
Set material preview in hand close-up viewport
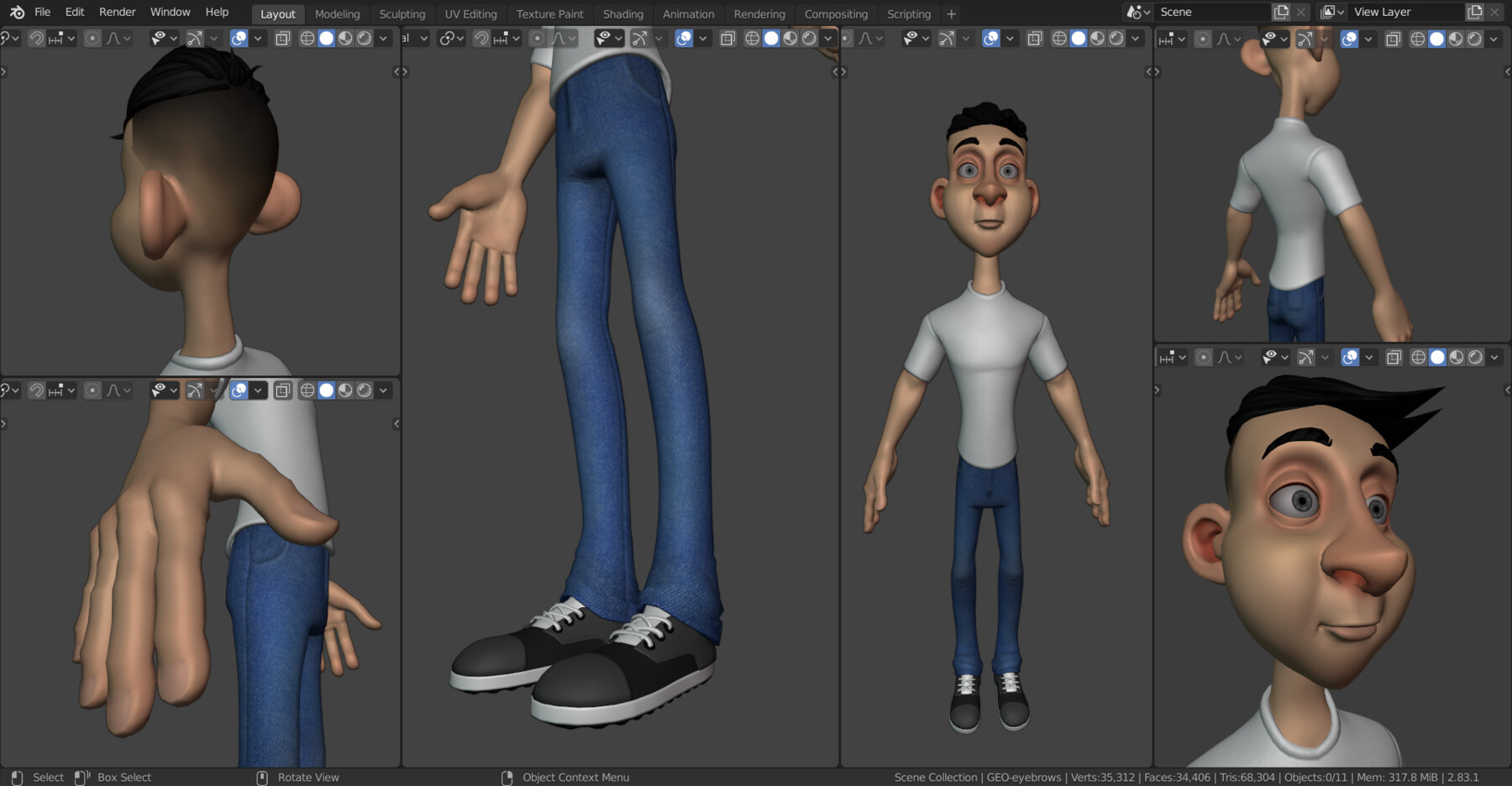pyautogui.click(x=345, y=390)
